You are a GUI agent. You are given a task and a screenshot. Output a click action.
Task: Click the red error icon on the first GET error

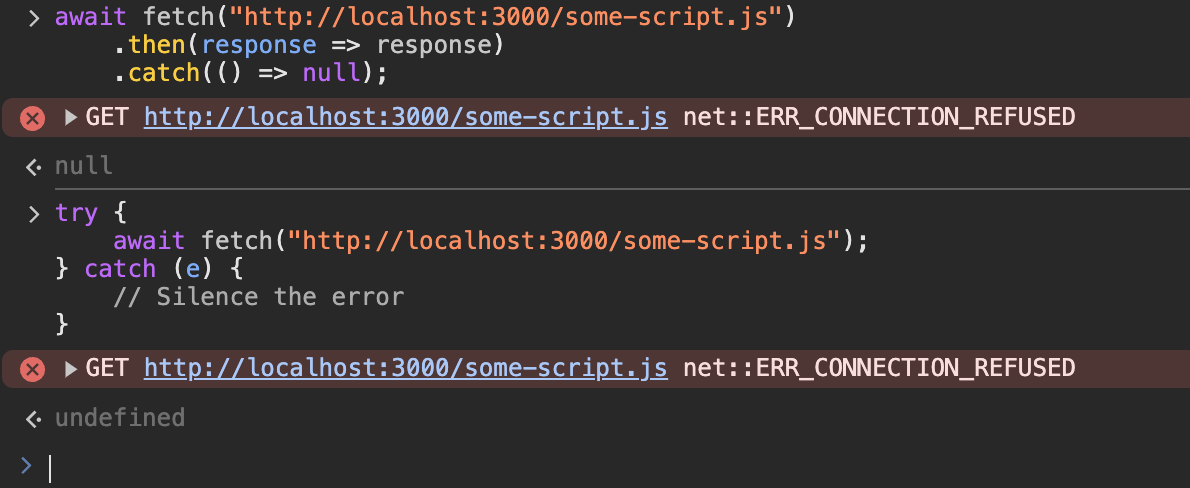click(x=32, y=118)
